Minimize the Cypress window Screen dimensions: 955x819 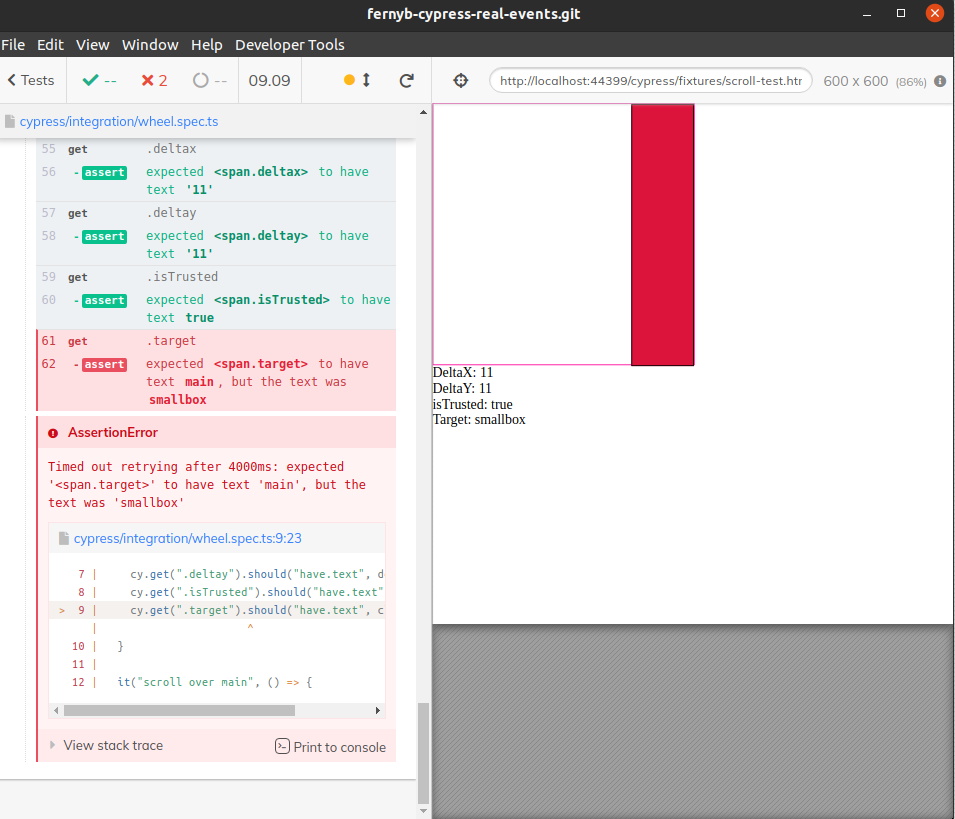[x=867, y=13]
